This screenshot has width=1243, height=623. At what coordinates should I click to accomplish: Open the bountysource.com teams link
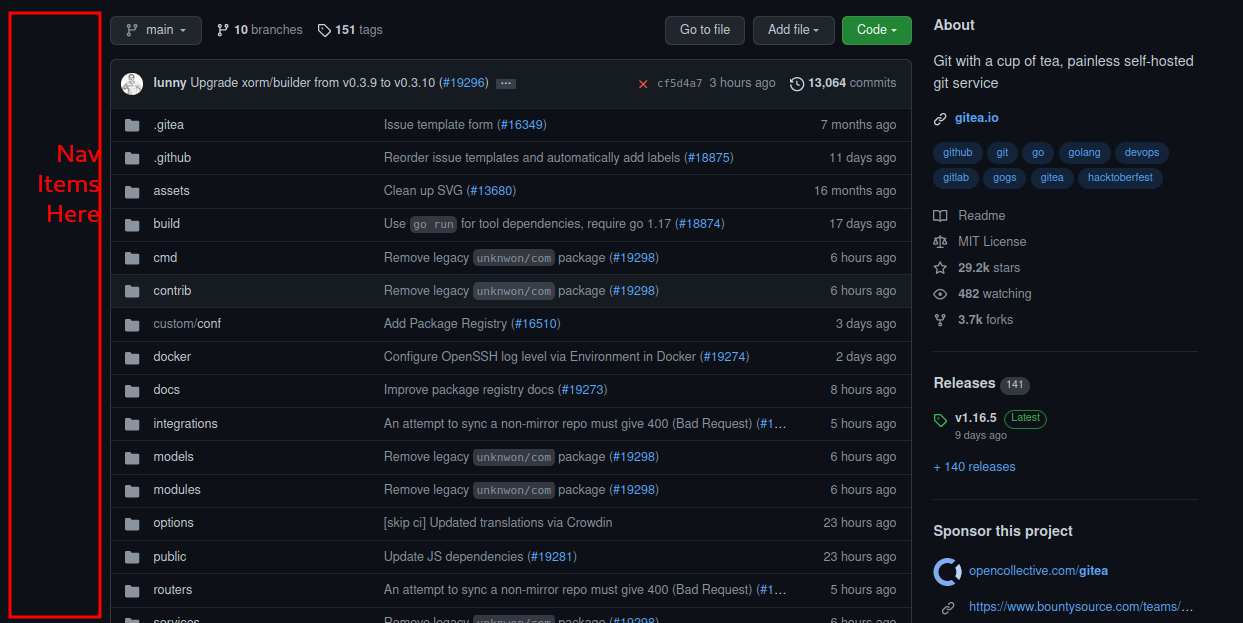[x=1081, y=607]
